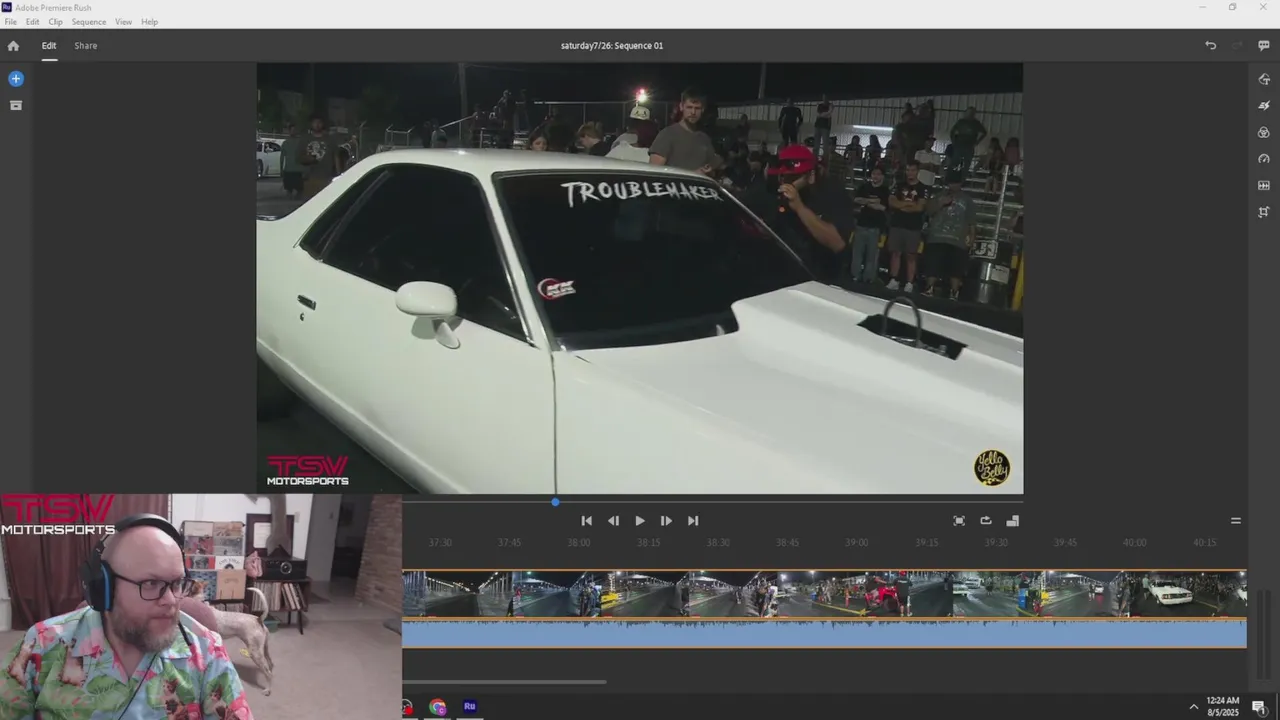Screen dimensions: 1280x720
Task: Show hidden system tray icons
Action: coord(1193,707)
